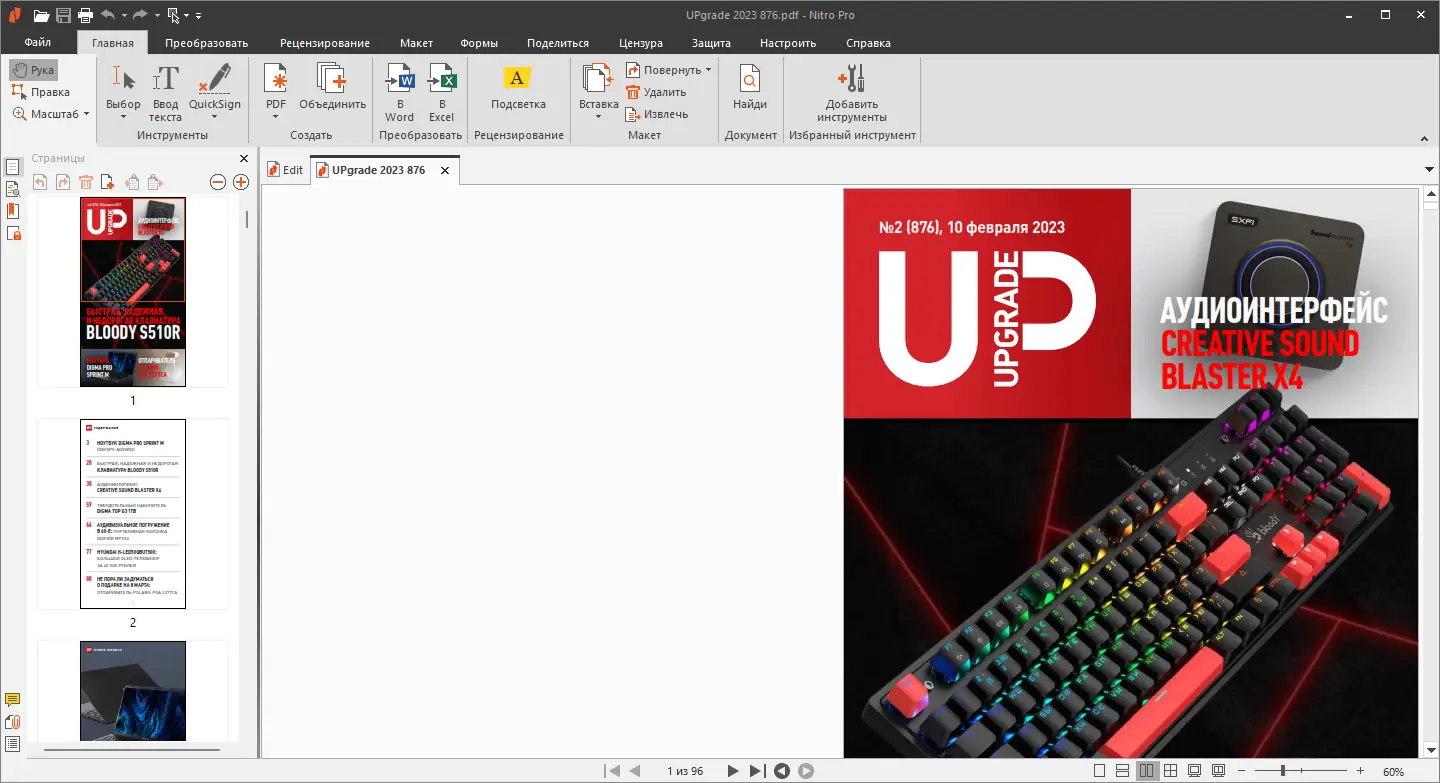Click the Подсветка highlight tool
The image size is (1440, 783).
[x=518, y=87]
